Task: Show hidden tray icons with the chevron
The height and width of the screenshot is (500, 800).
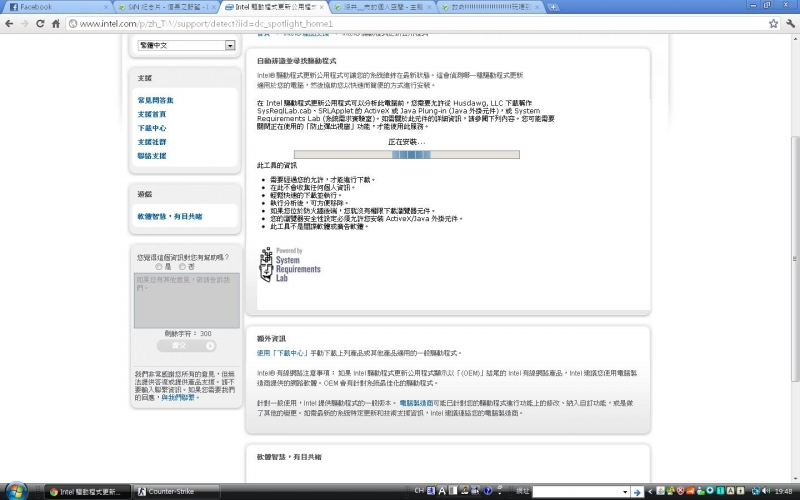Action: 650,491
